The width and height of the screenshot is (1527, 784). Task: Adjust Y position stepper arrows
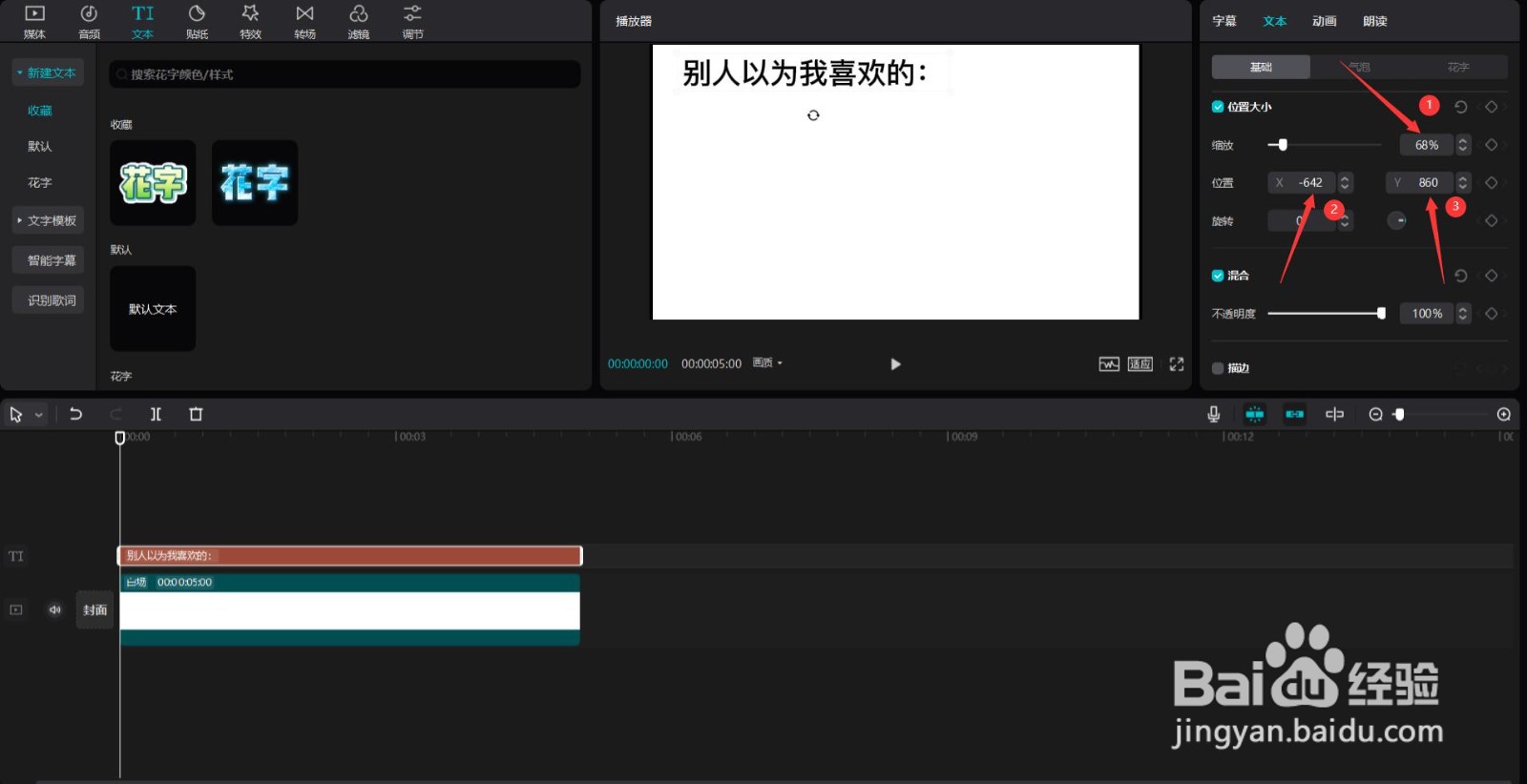1462,182
